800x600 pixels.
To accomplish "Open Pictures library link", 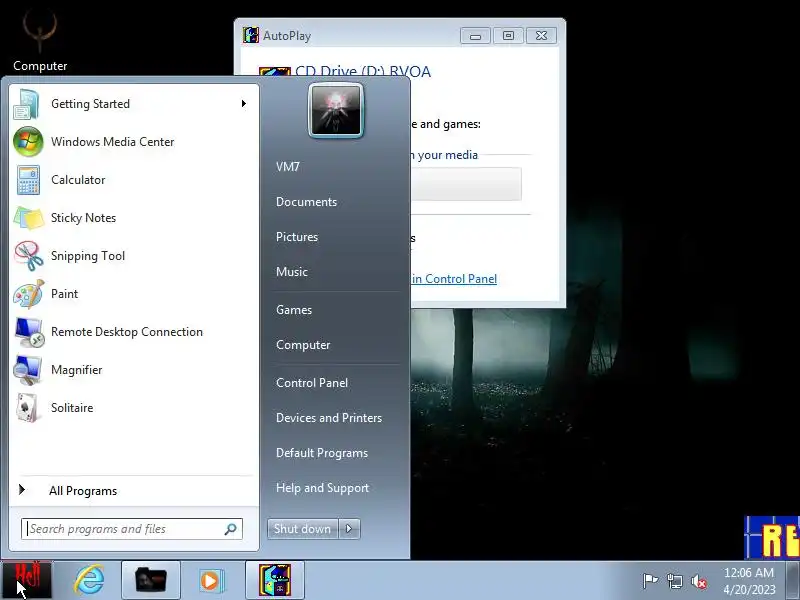I will point(297,237).
